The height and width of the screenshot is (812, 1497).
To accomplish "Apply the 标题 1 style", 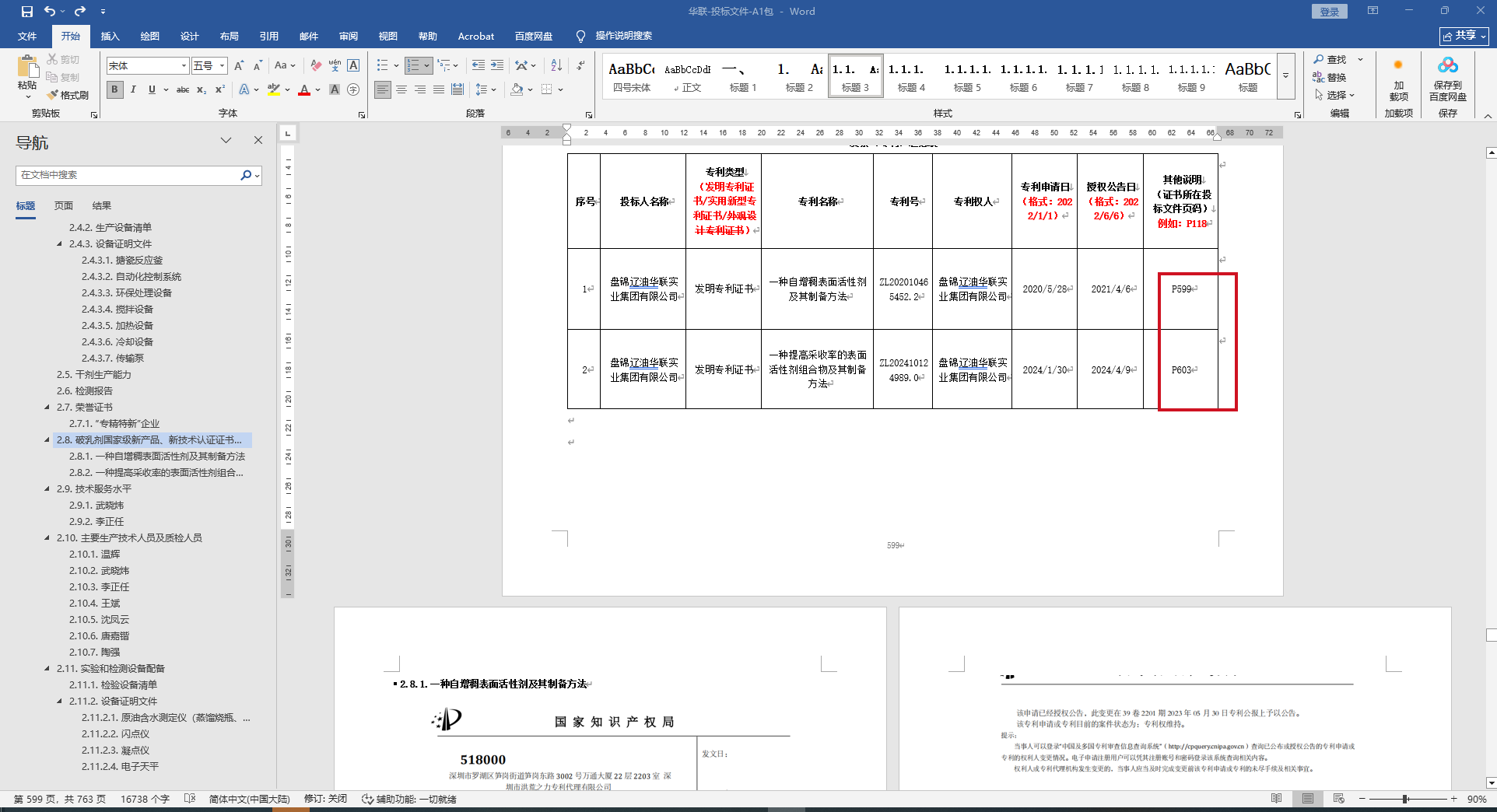I will tap(743, 76).
